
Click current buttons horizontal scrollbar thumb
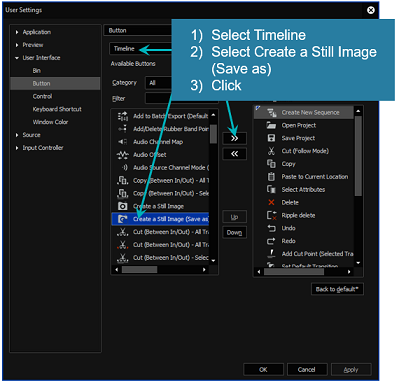tap(294, 272)
